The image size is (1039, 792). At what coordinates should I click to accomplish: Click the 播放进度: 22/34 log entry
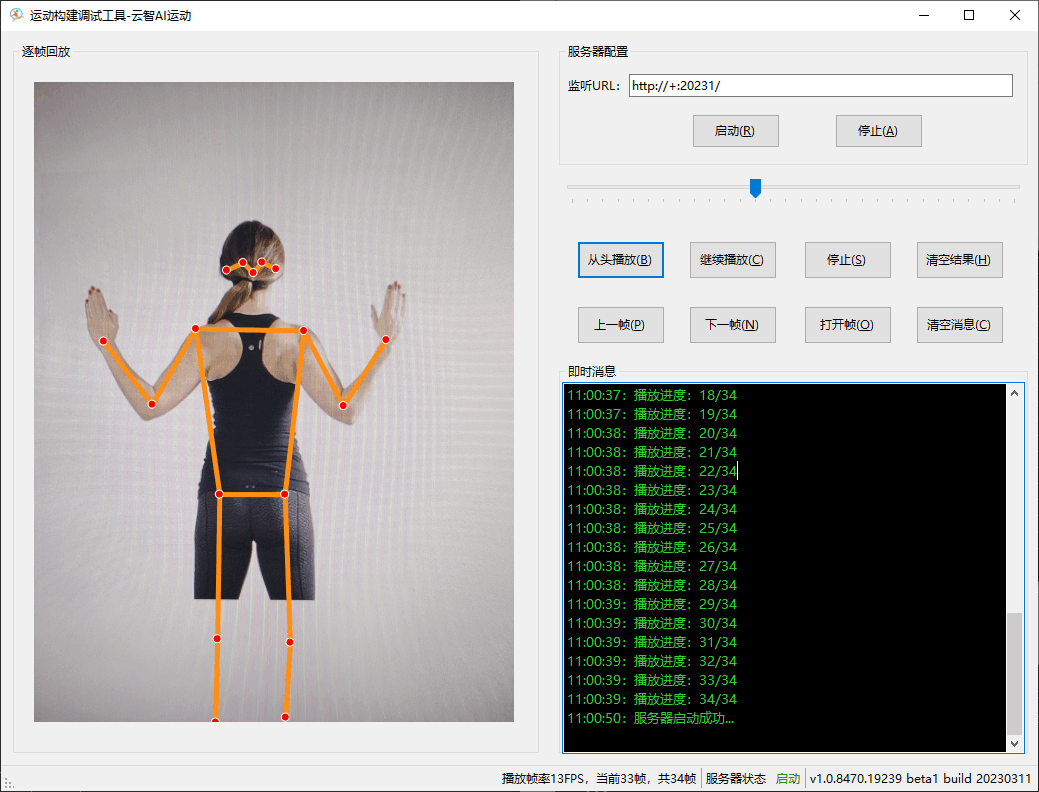tap(652, 471)
